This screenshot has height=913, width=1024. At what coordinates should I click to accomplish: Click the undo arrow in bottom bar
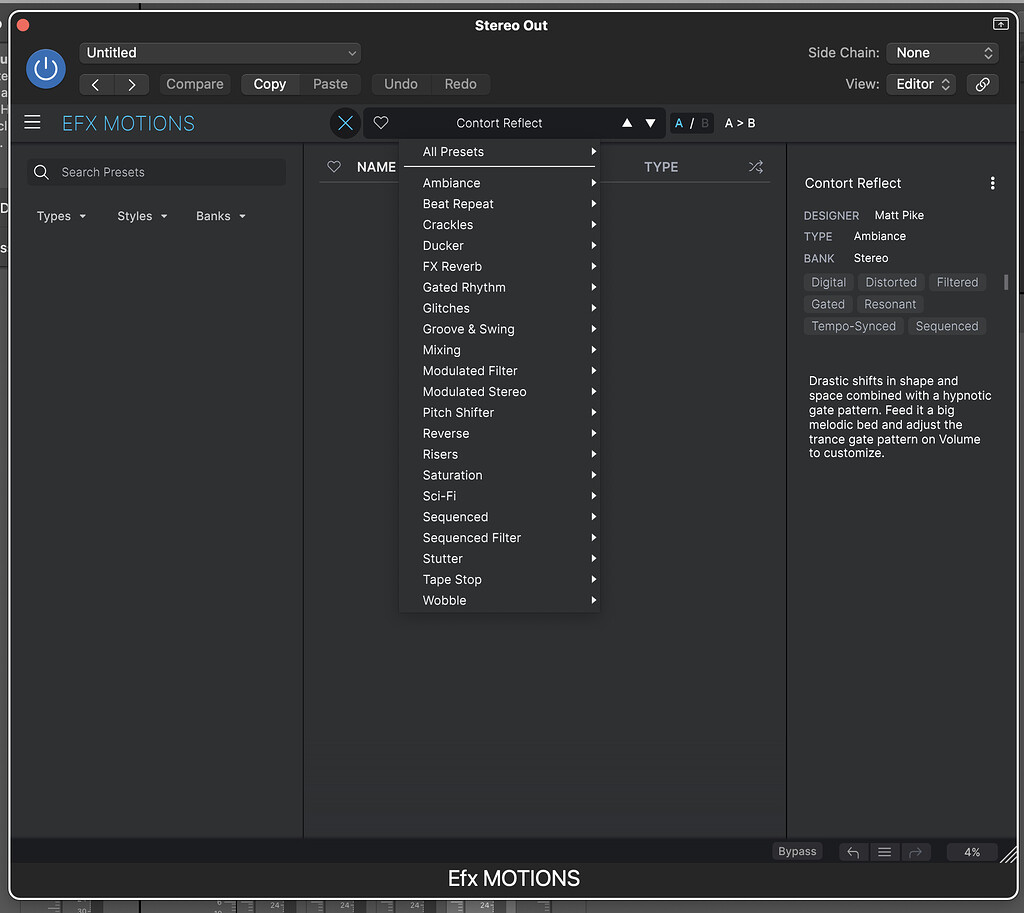point(853,852)
